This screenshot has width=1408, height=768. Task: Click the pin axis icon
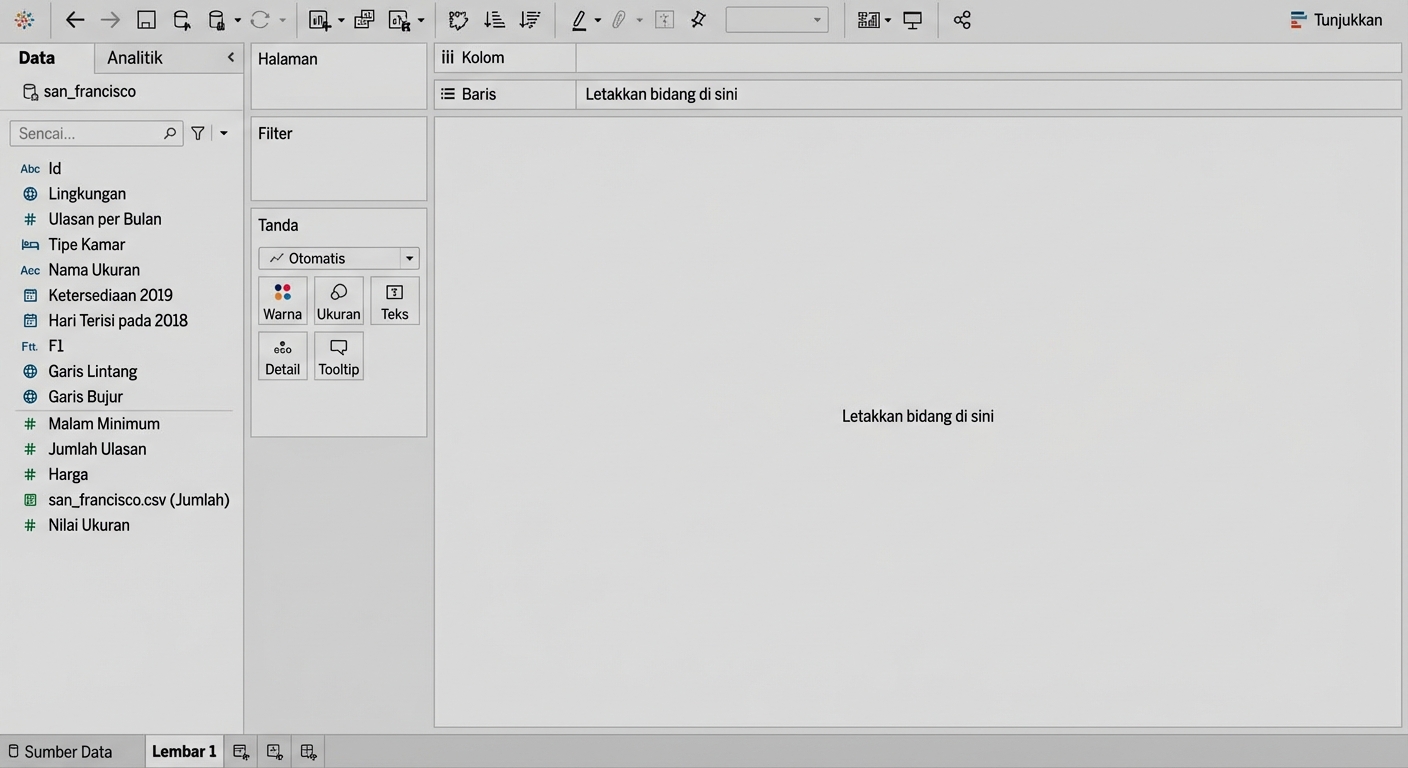tap(698, 20)
